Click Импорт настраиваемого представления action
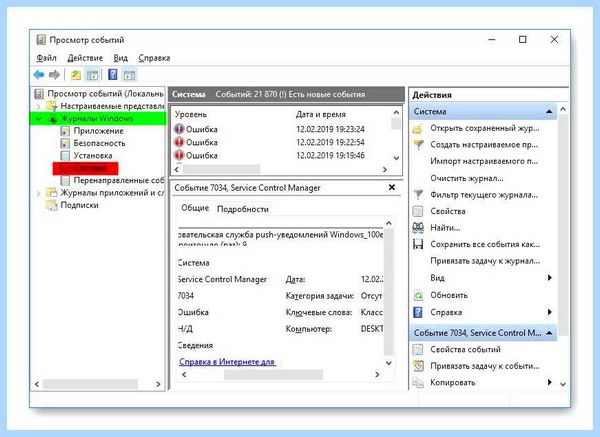The image size is (600, 437). [x=484, y=161]
